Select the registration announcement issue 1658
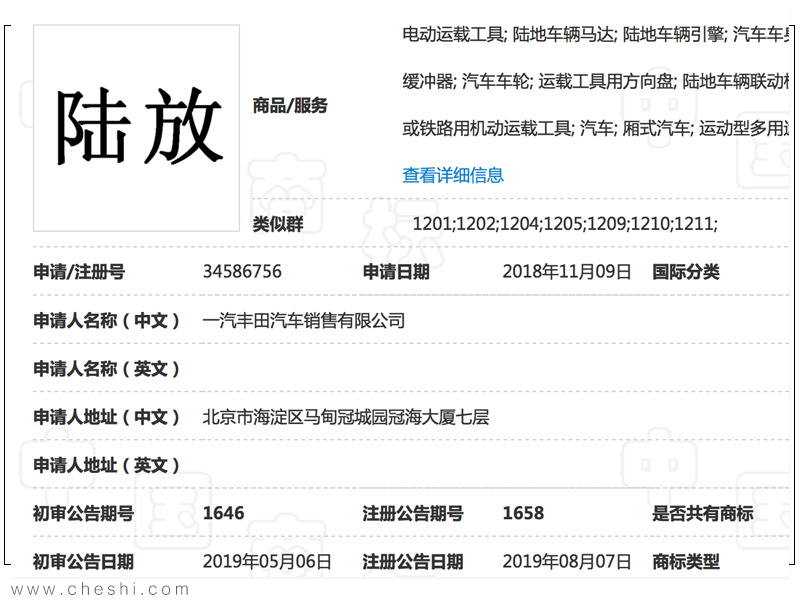The image size is (800, 600). pyautogui.click(x=523, y=513)
